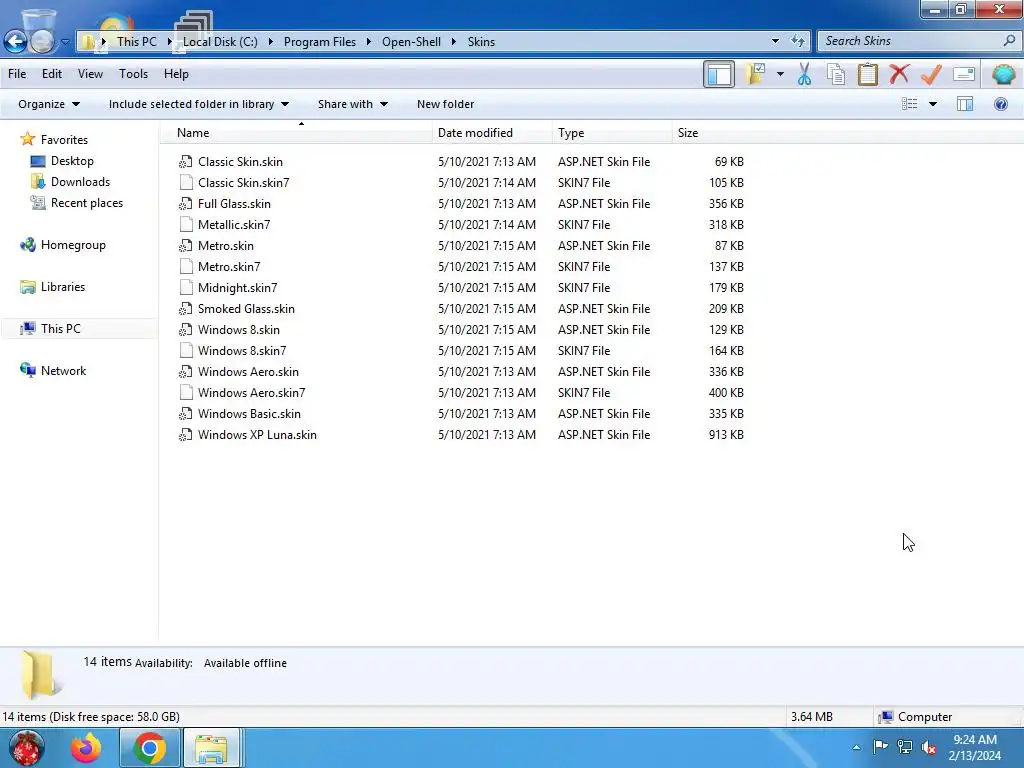Select the Full Glass.skin file
The image size is (1024, 768).
[234, 204]
